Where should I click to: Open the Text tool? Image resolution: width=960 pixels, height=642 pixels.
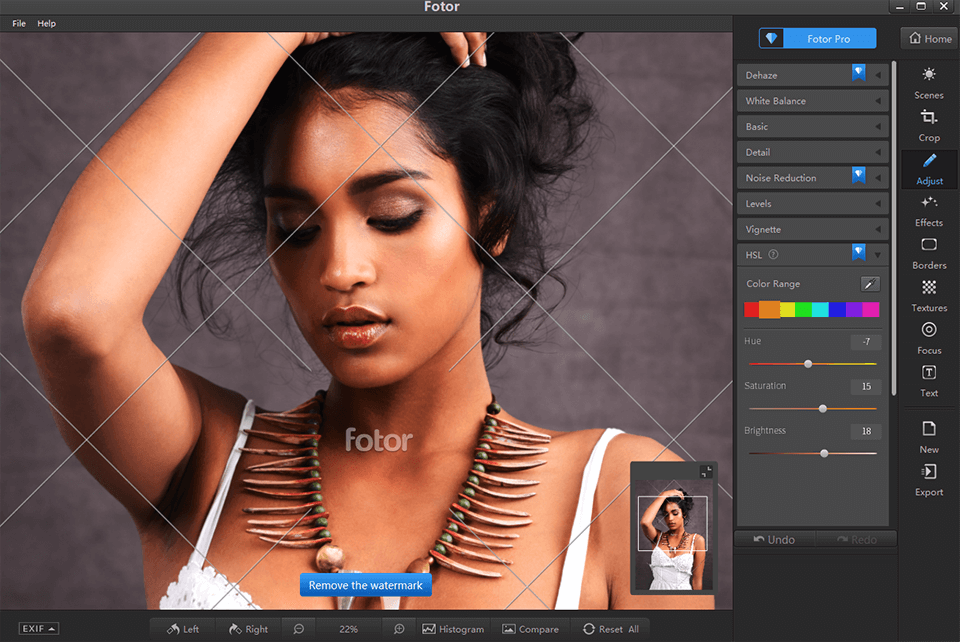click(x=928, y=382)
